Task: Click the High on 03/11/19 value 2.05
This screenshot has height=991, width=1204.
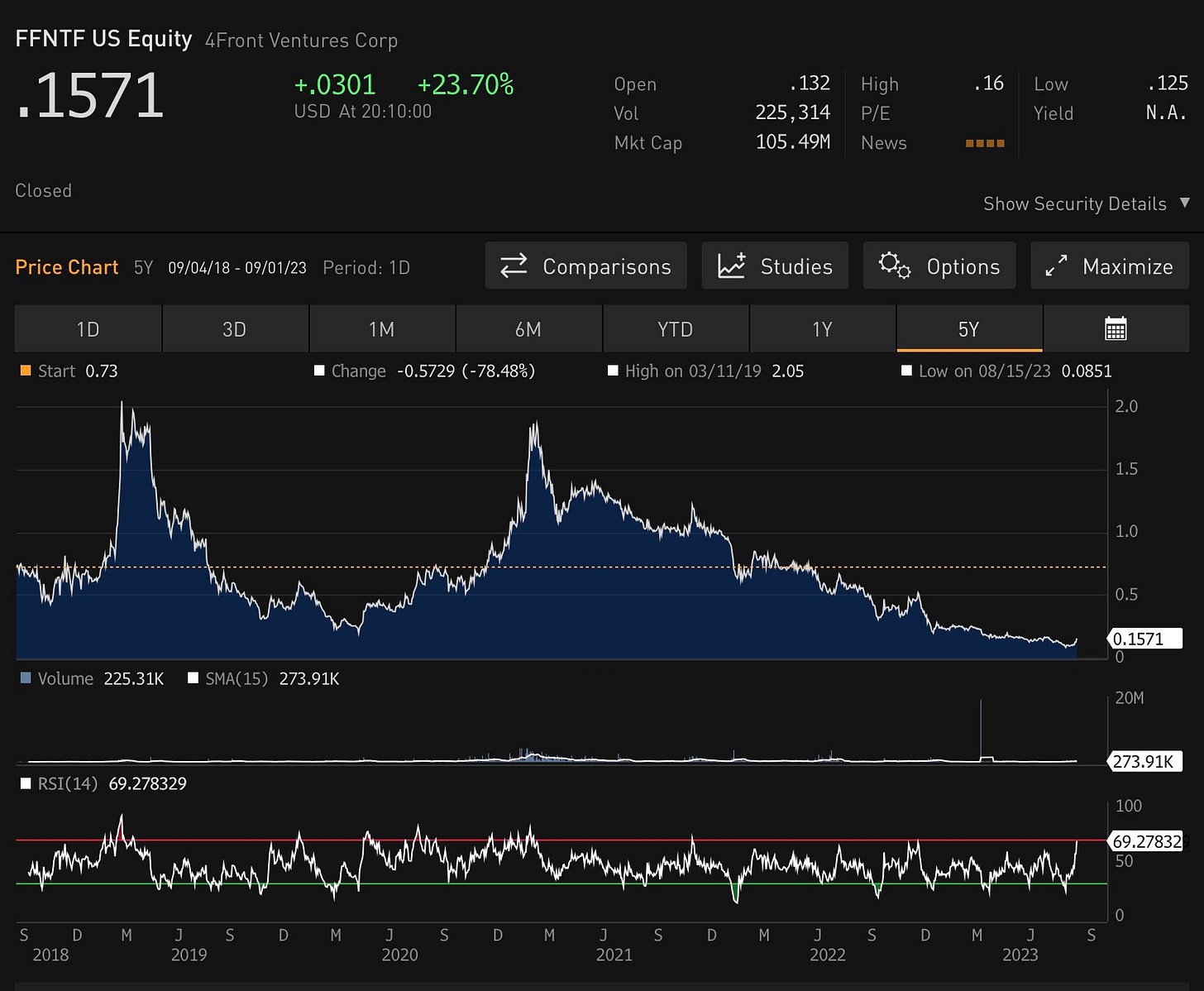Action: point(788,371)
